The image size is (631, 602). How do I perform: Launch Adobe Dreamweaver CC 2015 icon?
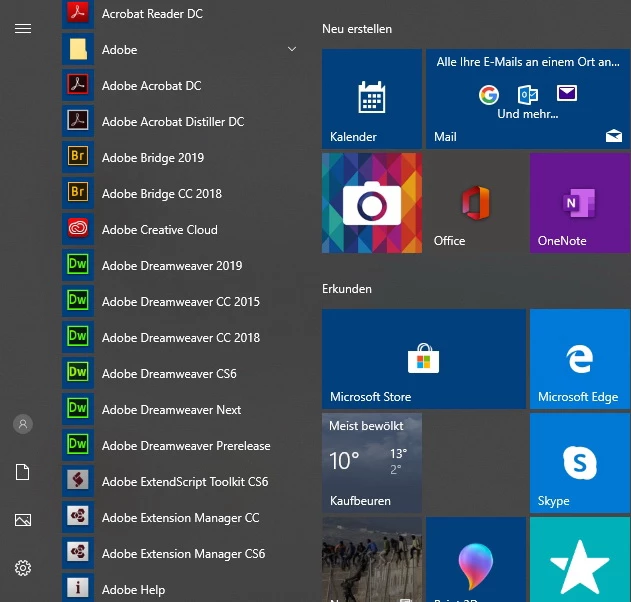click(78, 301)
